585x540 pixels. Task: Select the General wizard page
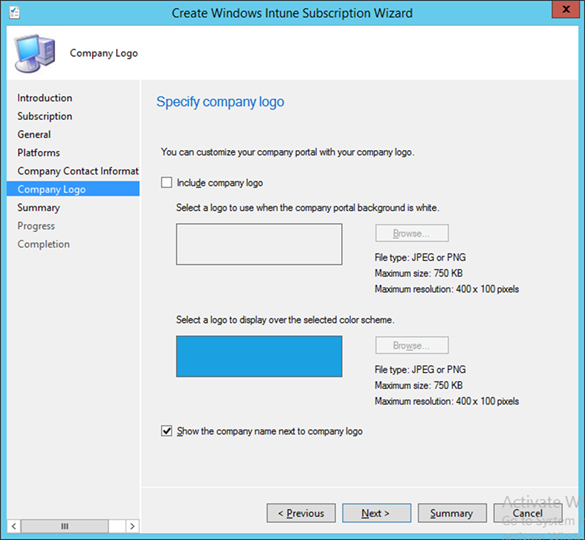tap(34, 134)
